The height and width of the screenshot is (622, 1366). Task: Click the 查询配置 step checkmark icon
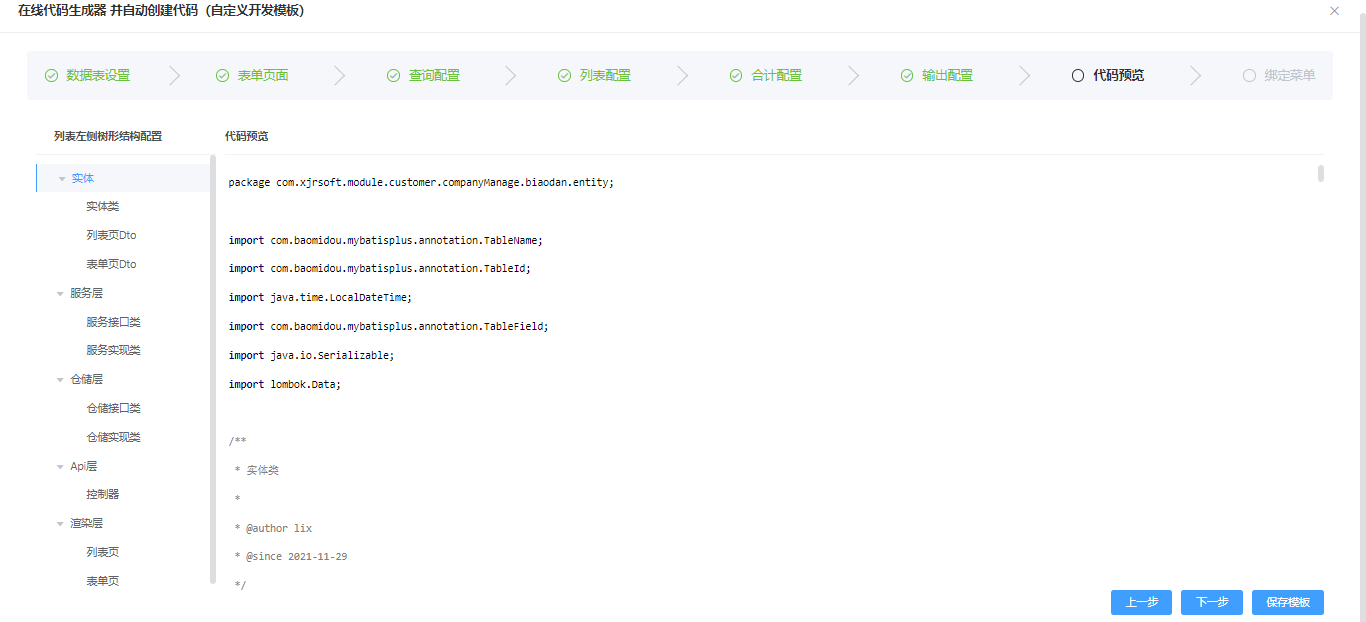pyautogui.click(x=393, y=76)
